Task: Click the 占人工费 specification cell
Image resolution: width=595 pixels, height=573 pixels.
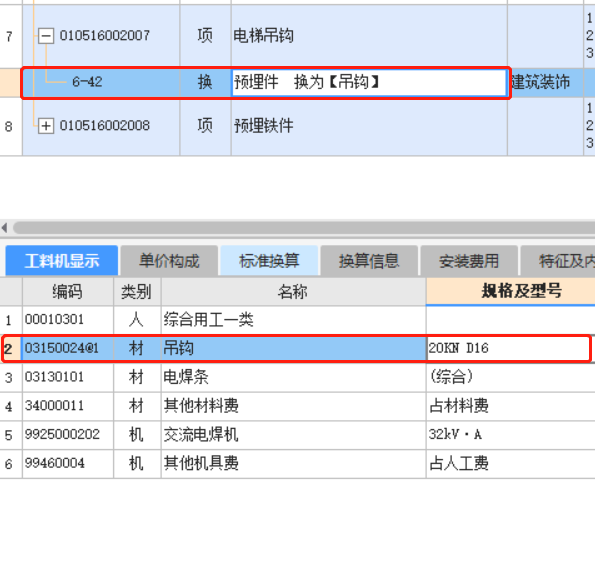Action: tap(510, 464)
